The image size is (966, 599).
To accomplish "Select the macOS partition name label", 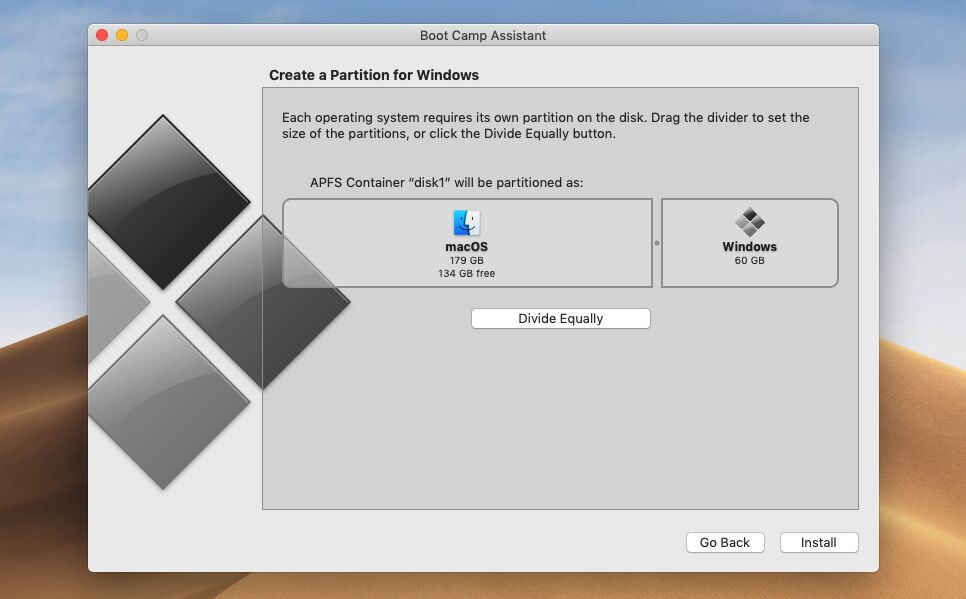I will click(x=466, y=246).
